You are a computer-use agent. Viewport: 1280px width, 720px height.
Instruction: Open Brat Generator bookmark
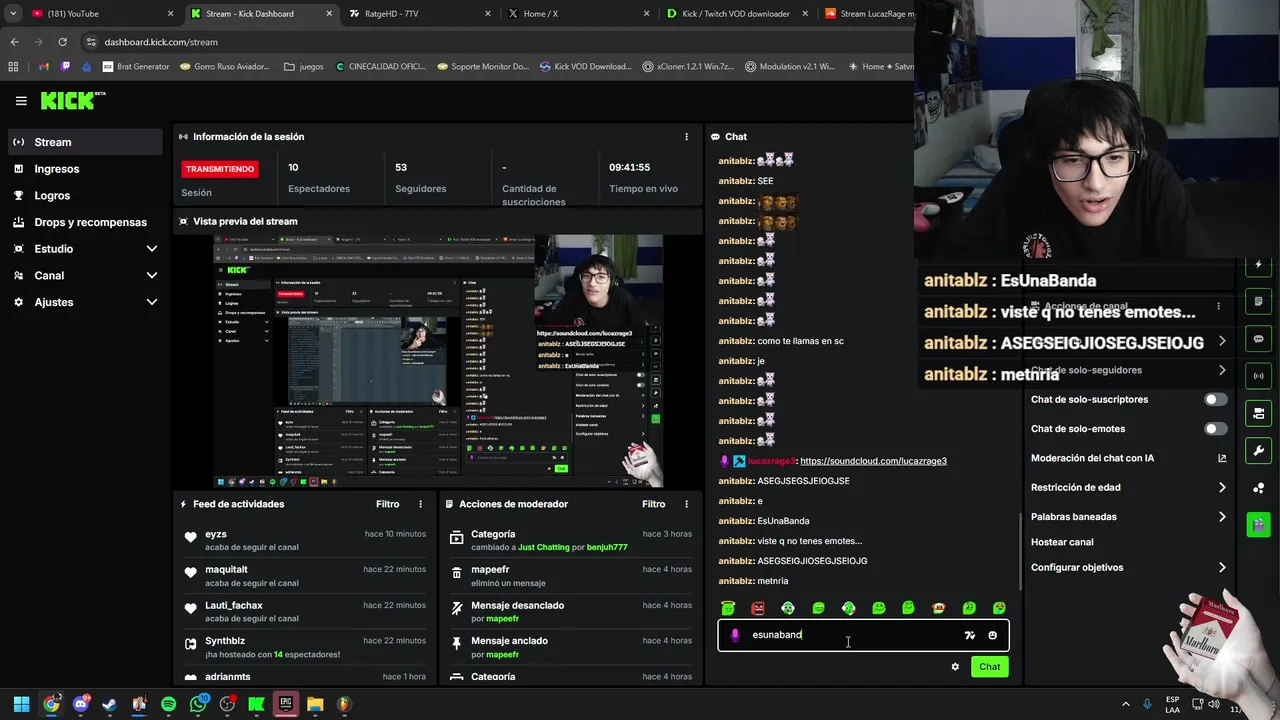click(x=134, y=67)
